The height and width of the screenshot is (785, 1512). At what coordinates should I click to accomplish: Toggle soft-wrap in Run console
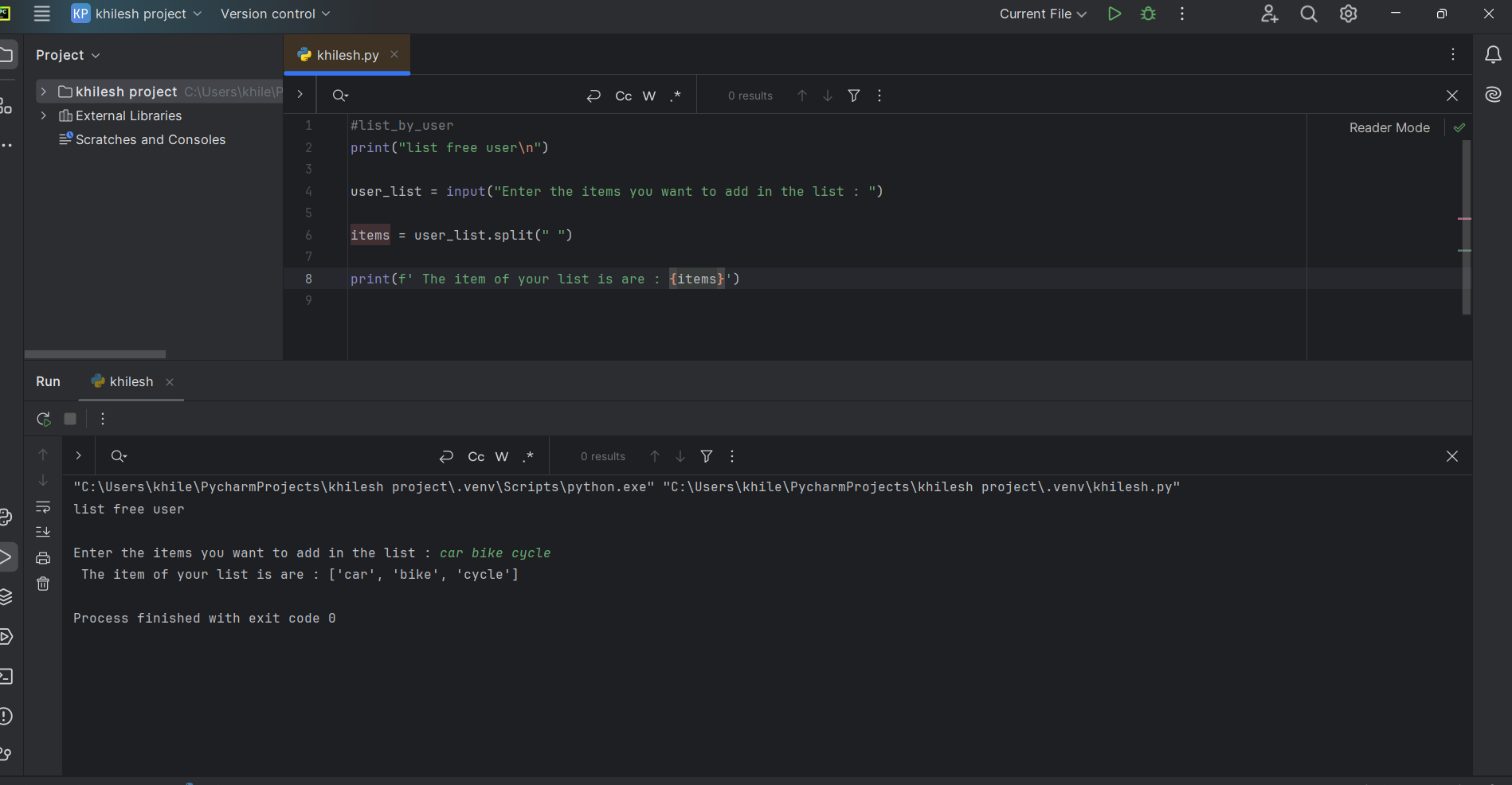point(43,507)
